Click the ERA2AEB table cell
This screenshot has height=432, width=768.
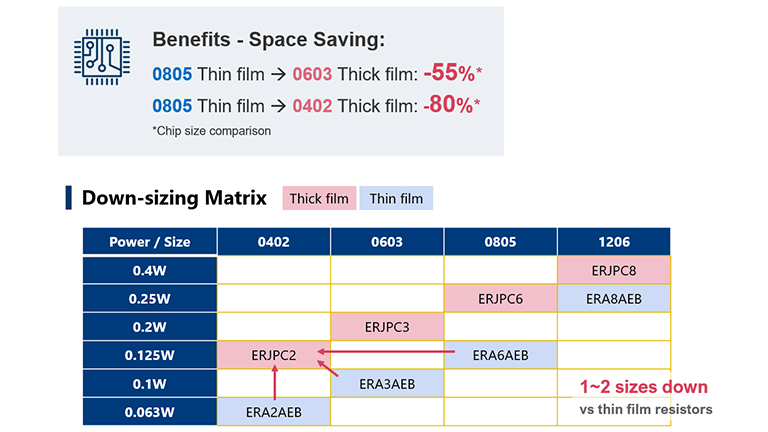(x=274, y=409)
